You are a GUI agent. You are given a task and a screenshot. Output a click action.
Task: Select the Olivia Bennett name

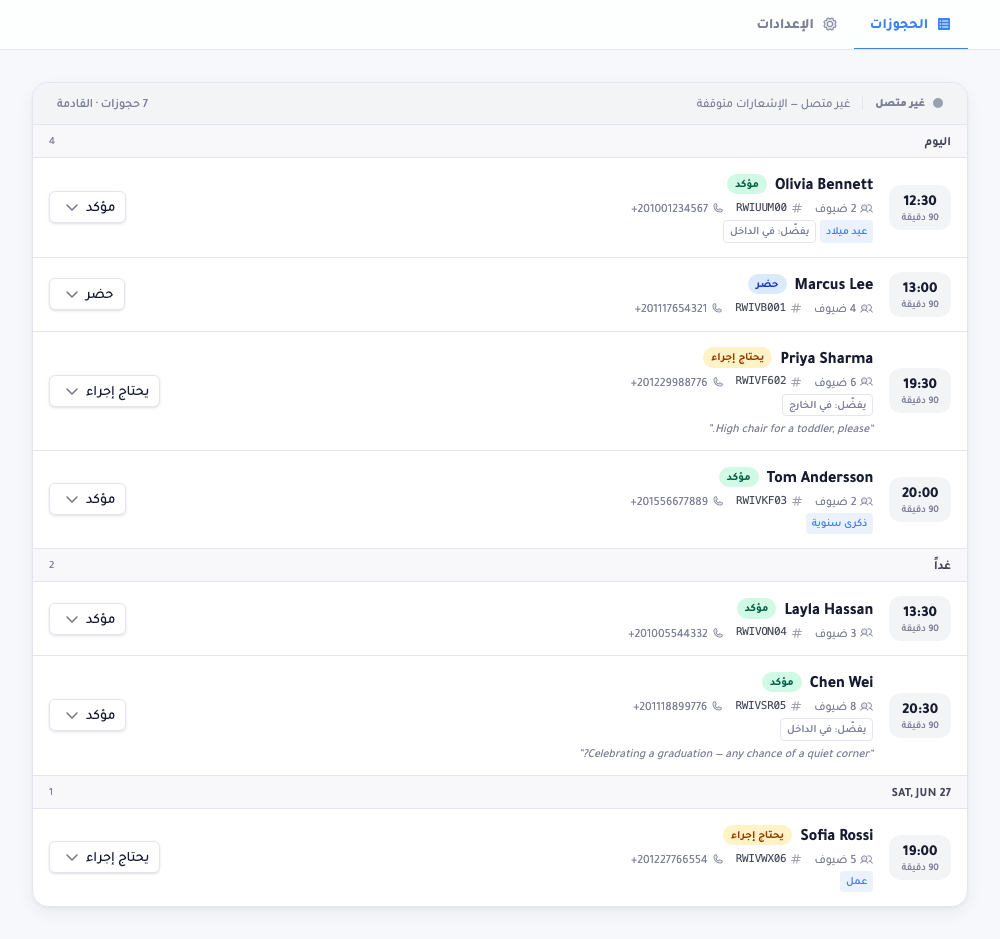(824, 184)
